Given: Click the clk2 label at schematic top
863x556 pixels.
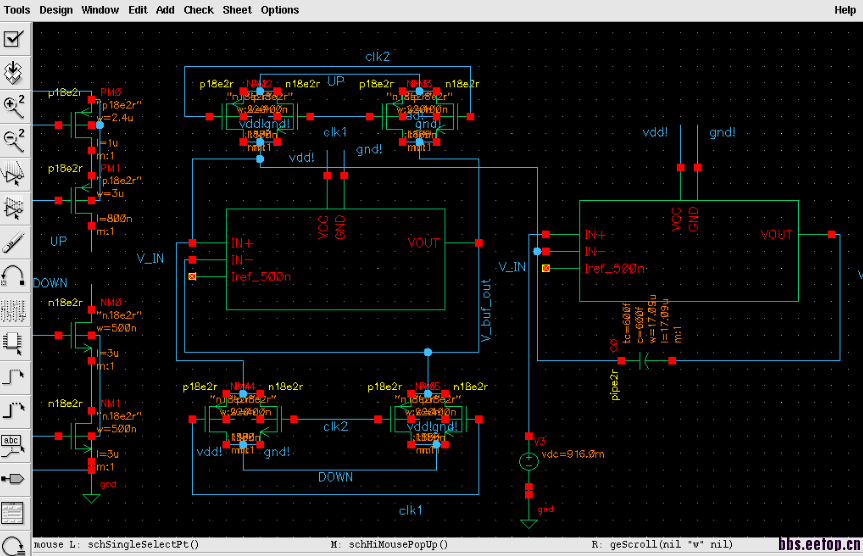Looking at the screenshot, I should pos(378,57).
